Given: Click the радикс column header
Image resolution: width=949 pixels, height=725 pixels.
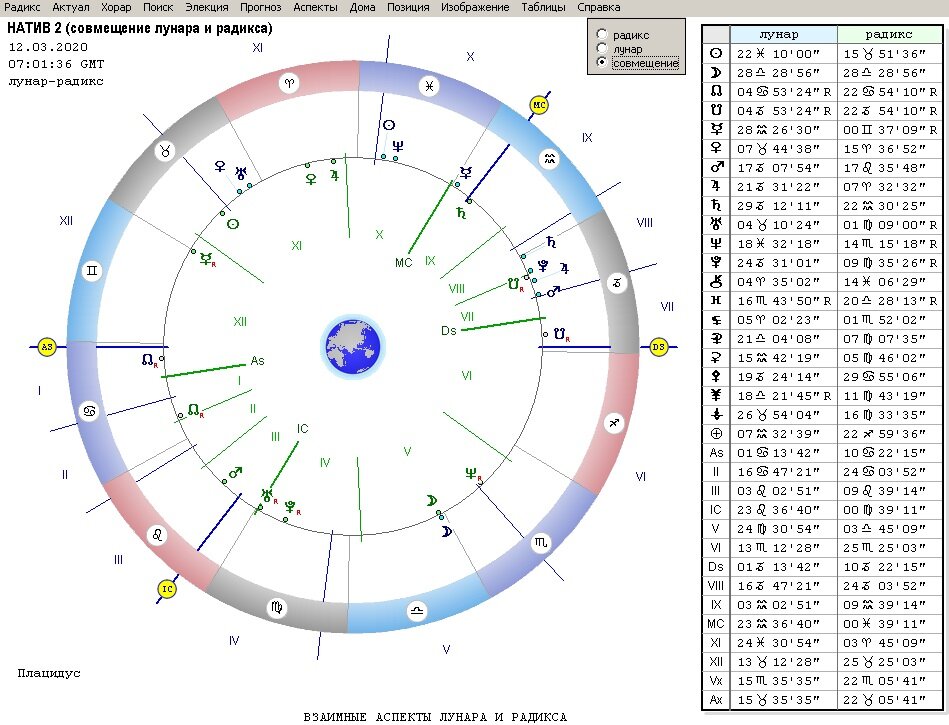Looking at the screenshot, I should tap(890, 34).
